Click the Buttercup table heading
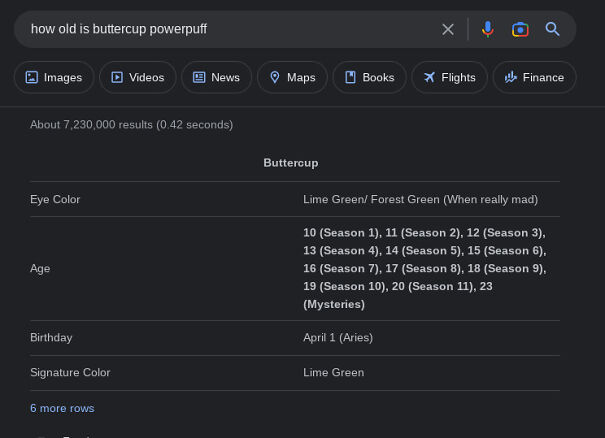The width and height of the screenshot is (605, 438). [291, 162]
